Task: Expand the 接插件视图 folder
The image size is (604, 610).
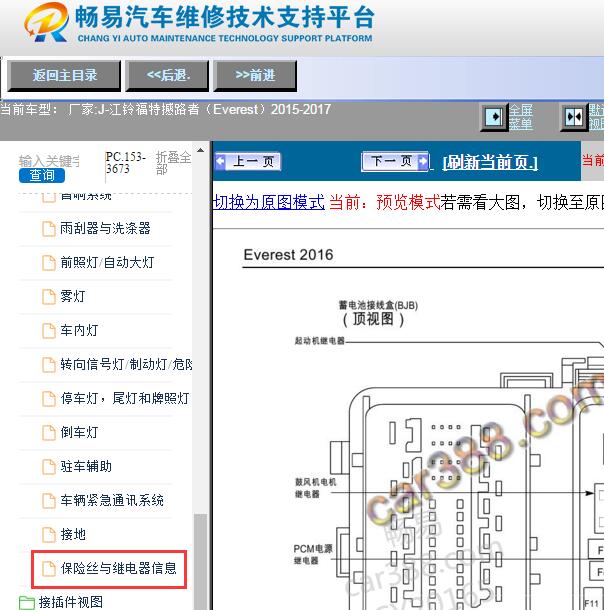Action: point(70,602)
